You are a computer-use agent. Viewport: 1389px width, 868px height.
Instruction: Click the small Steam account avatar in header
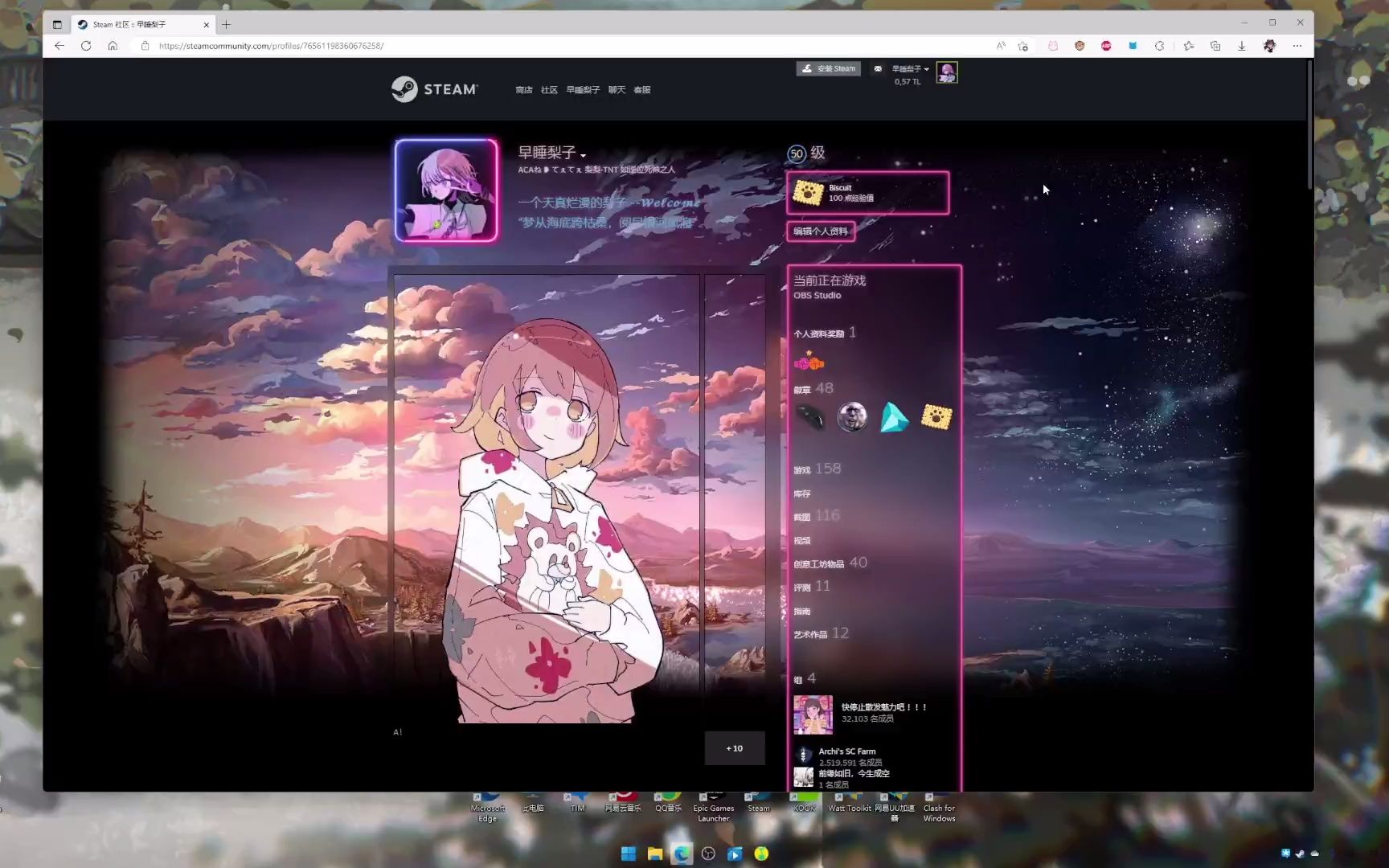coord(947,72)
